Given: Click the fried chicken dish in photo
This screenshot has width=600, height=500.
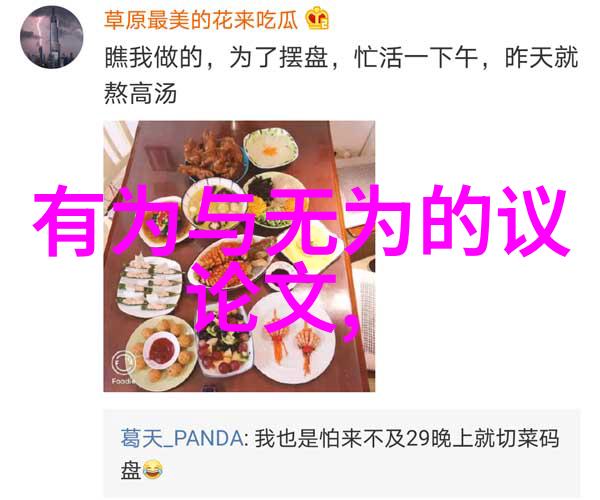Looking at the screenshot, I should click(x=211, y=155).
